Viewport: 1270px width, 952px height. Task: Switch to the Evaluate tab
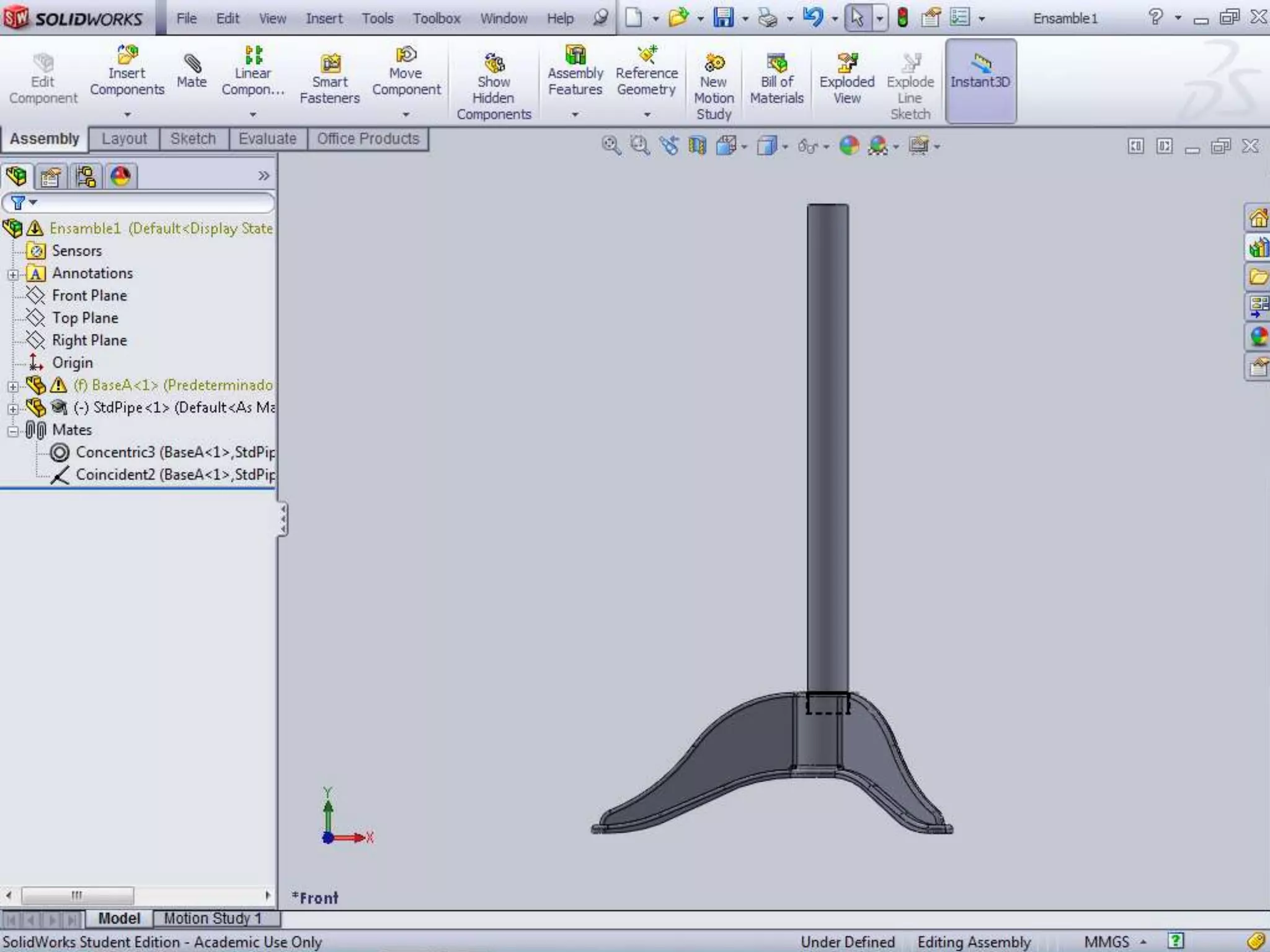(267, 139)
